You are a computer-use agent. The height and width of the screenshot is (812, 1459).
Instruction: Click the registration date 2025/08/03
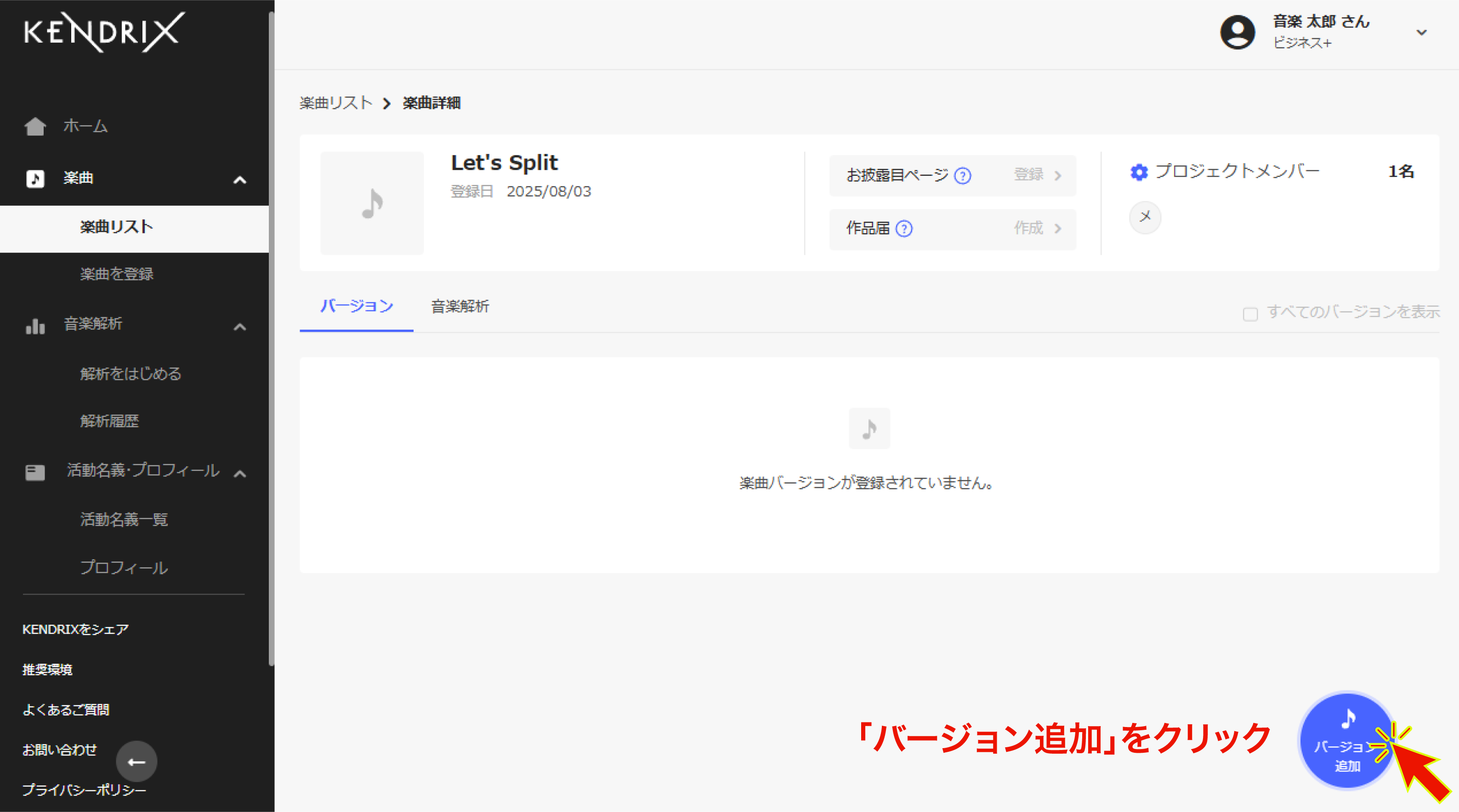click(549, 192)
